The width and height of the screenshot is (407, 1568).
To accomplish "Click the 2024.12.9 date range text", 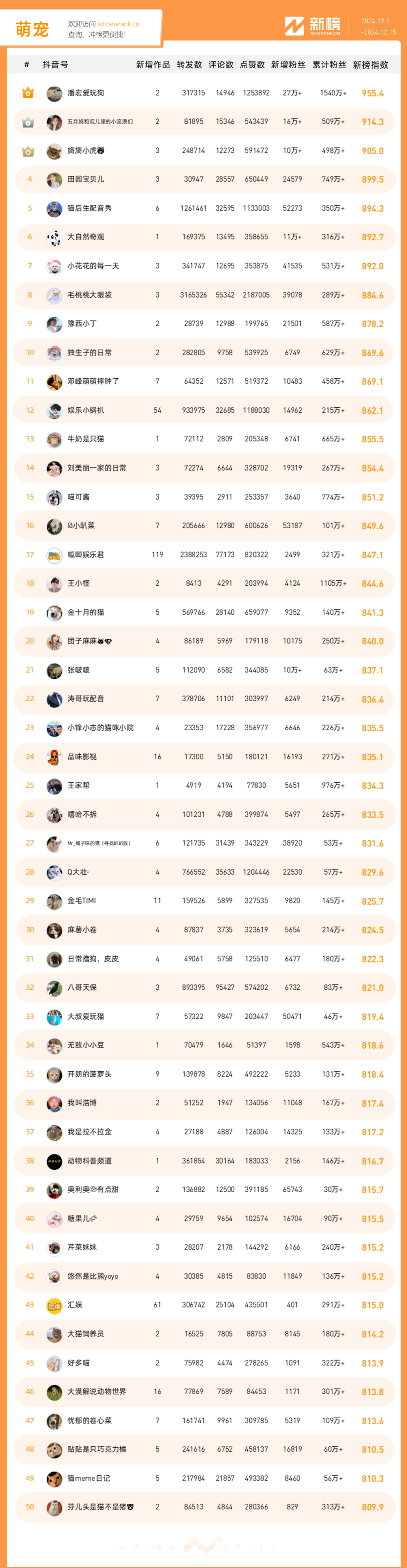I will tap(375, 21).
